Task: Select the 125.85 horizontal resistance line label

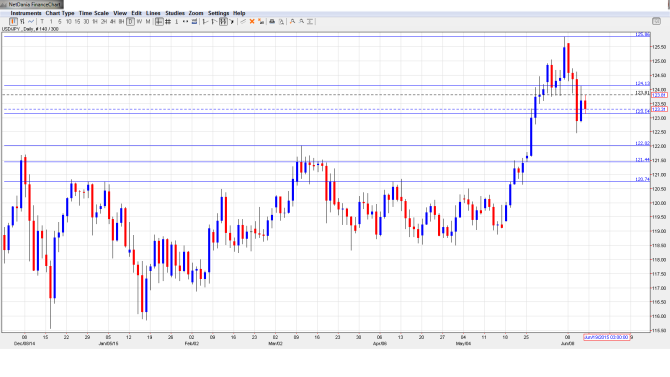Action: point(643,34)
